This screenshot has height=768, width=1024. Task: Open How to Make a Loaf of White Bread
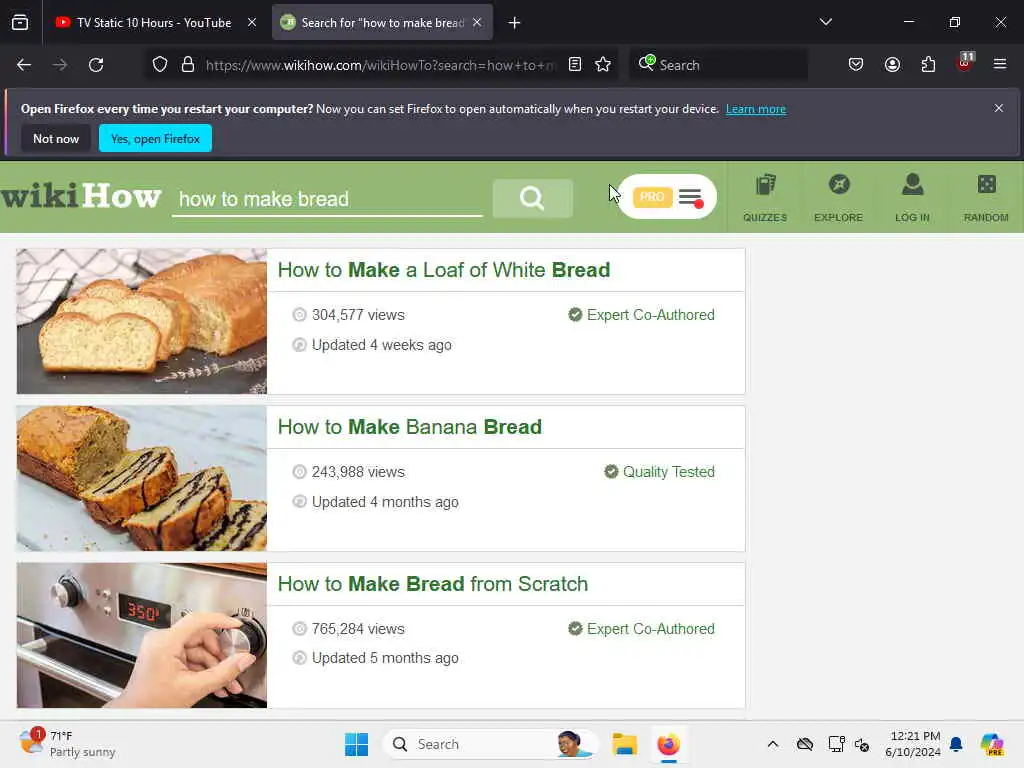point(443,270)
